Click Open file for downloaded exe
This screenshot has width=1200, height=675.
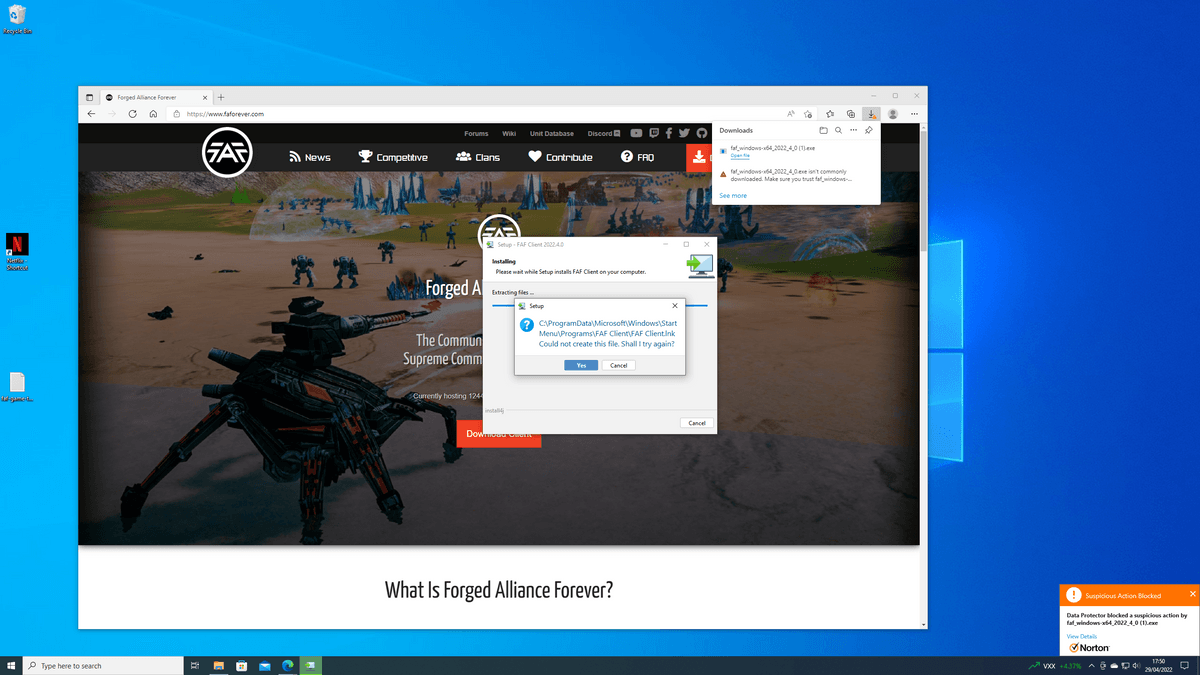click(x=740, y=156)
